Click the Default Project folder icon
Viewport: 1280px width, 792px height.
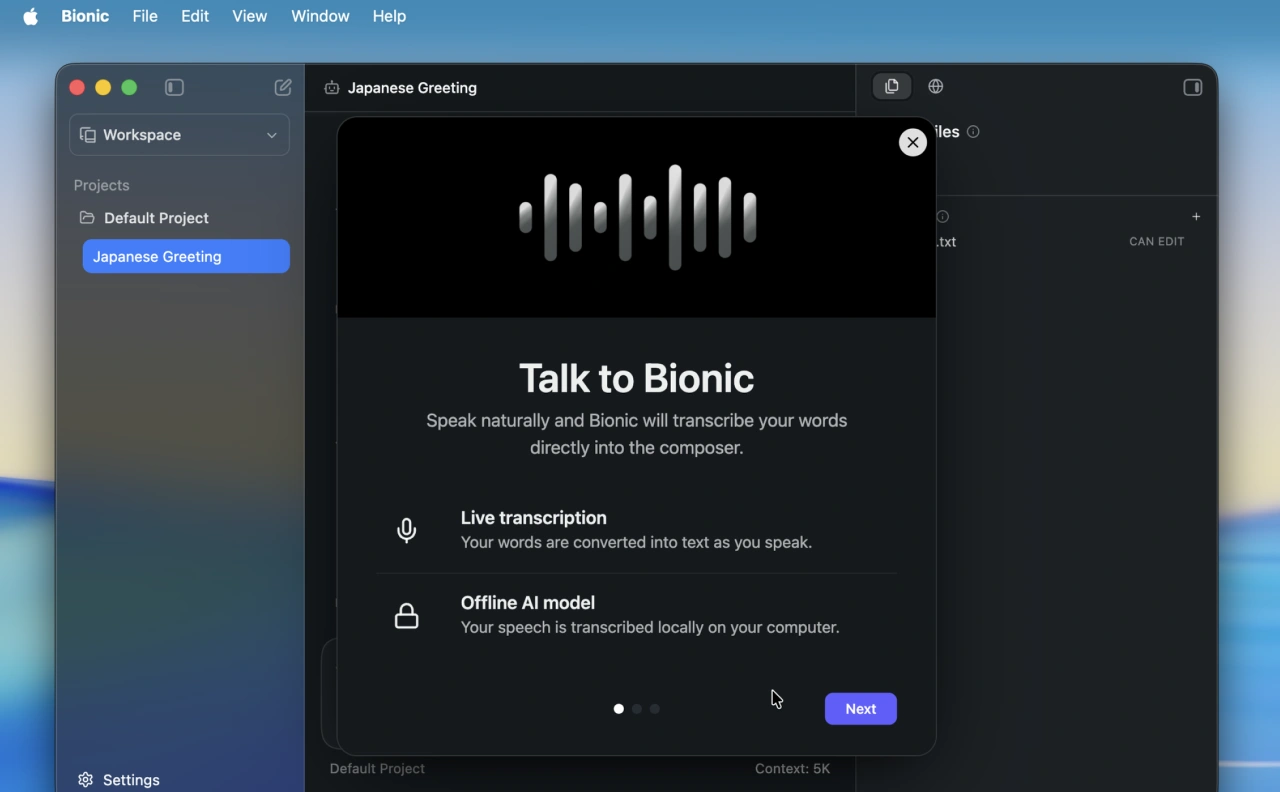[87, 218]
